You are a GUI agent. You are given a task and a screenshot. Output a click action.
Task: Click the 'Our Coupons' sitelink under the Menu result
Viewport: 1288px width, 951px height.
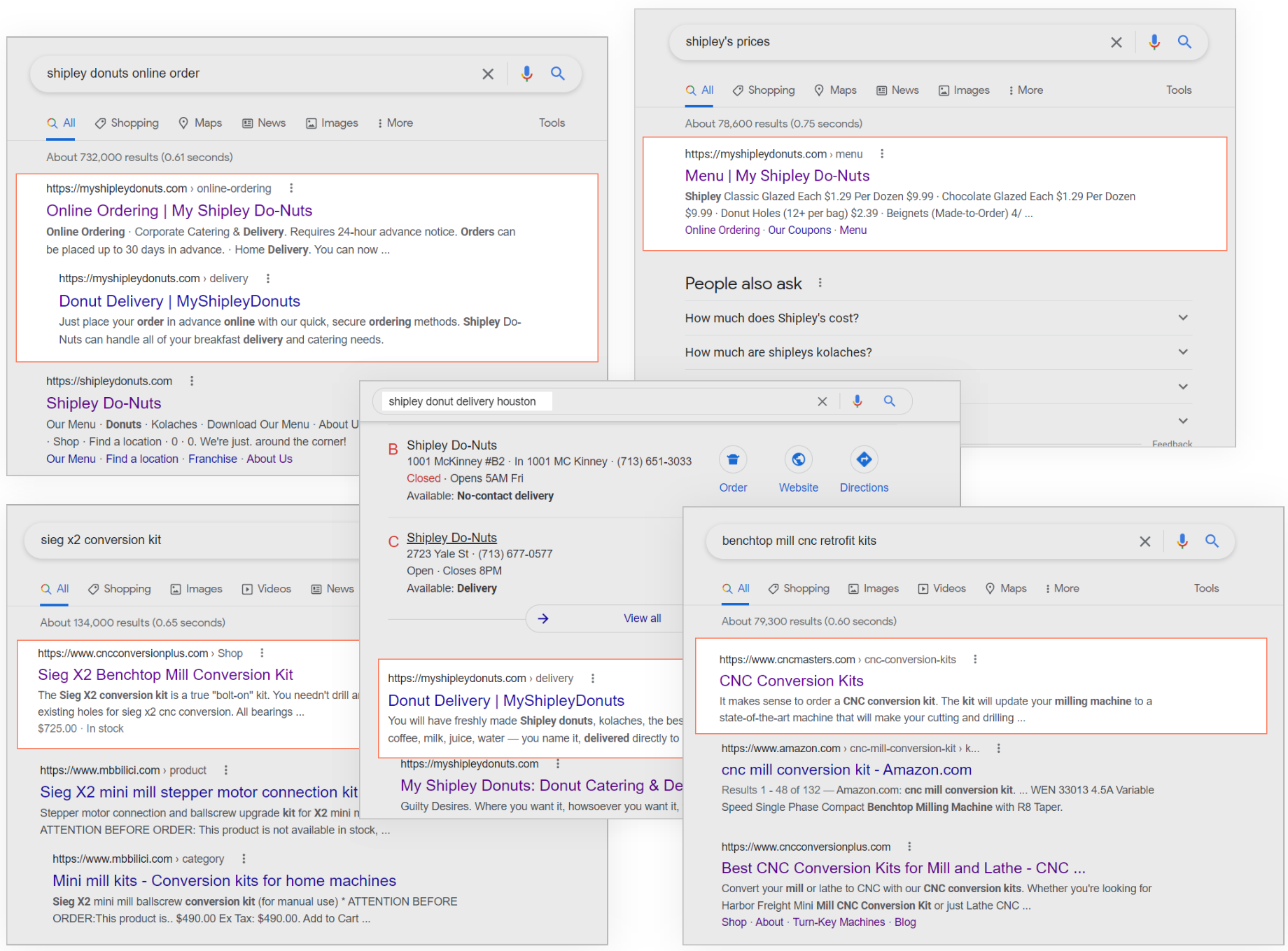pos(799,230)
